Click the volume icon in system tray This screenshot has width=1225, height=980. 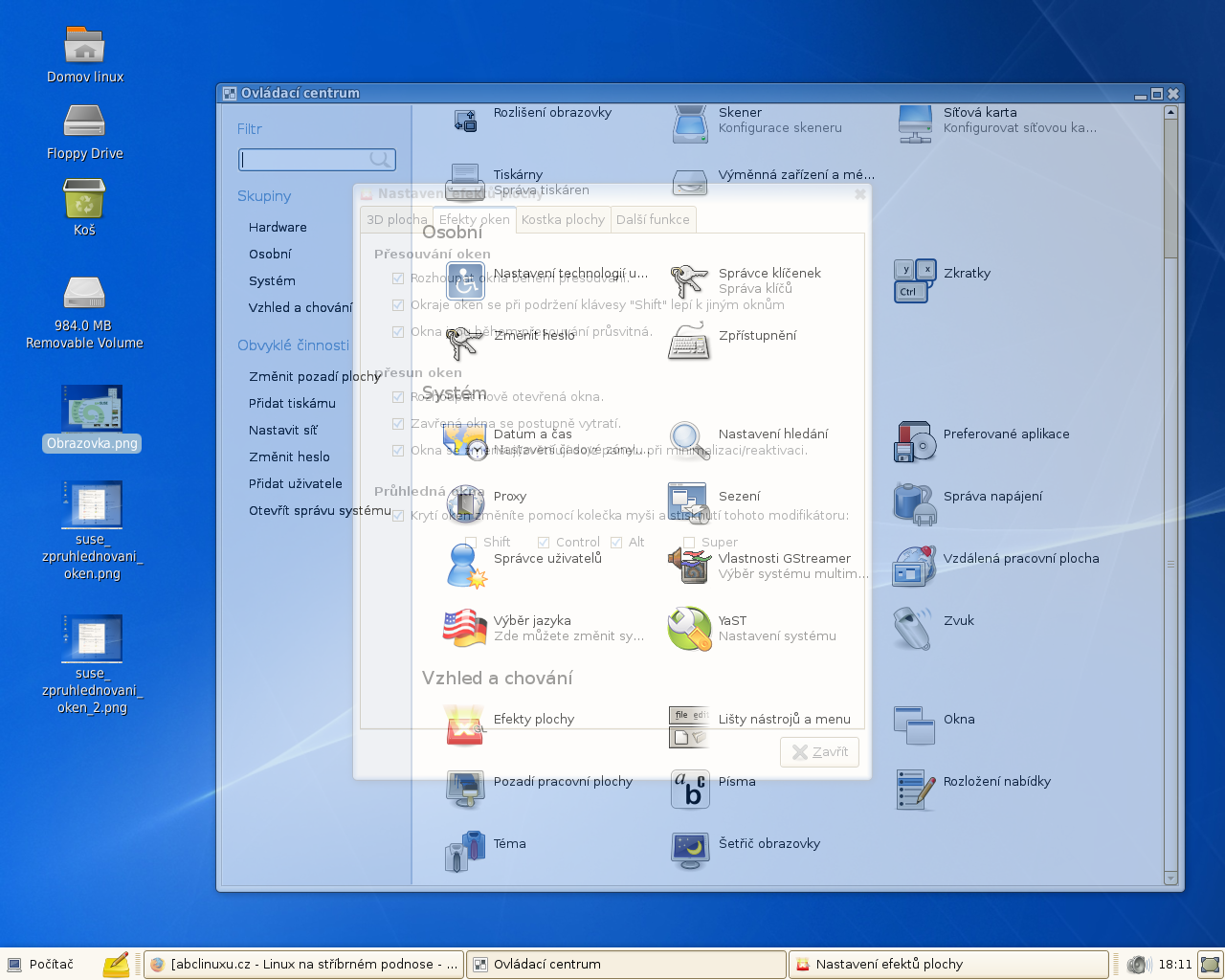point(1138,965)
